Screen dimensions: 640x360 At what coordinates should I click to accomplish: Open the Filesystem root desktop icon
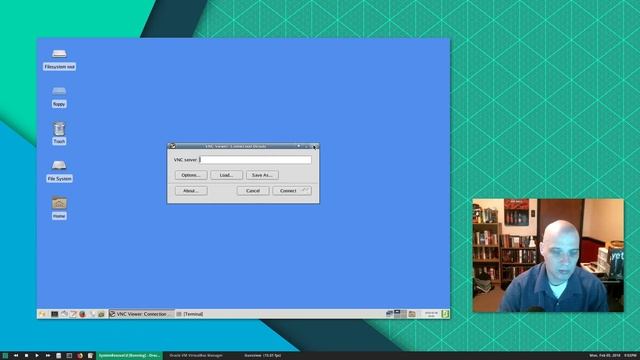(59, 59)
